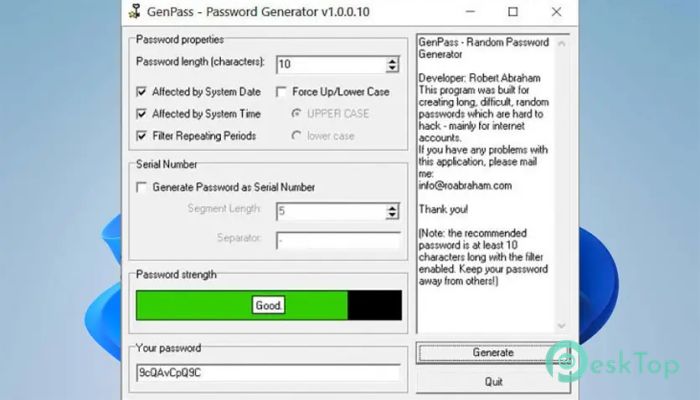
Task: Select the UPPER CASE radio button
Action: pos(296,113)
